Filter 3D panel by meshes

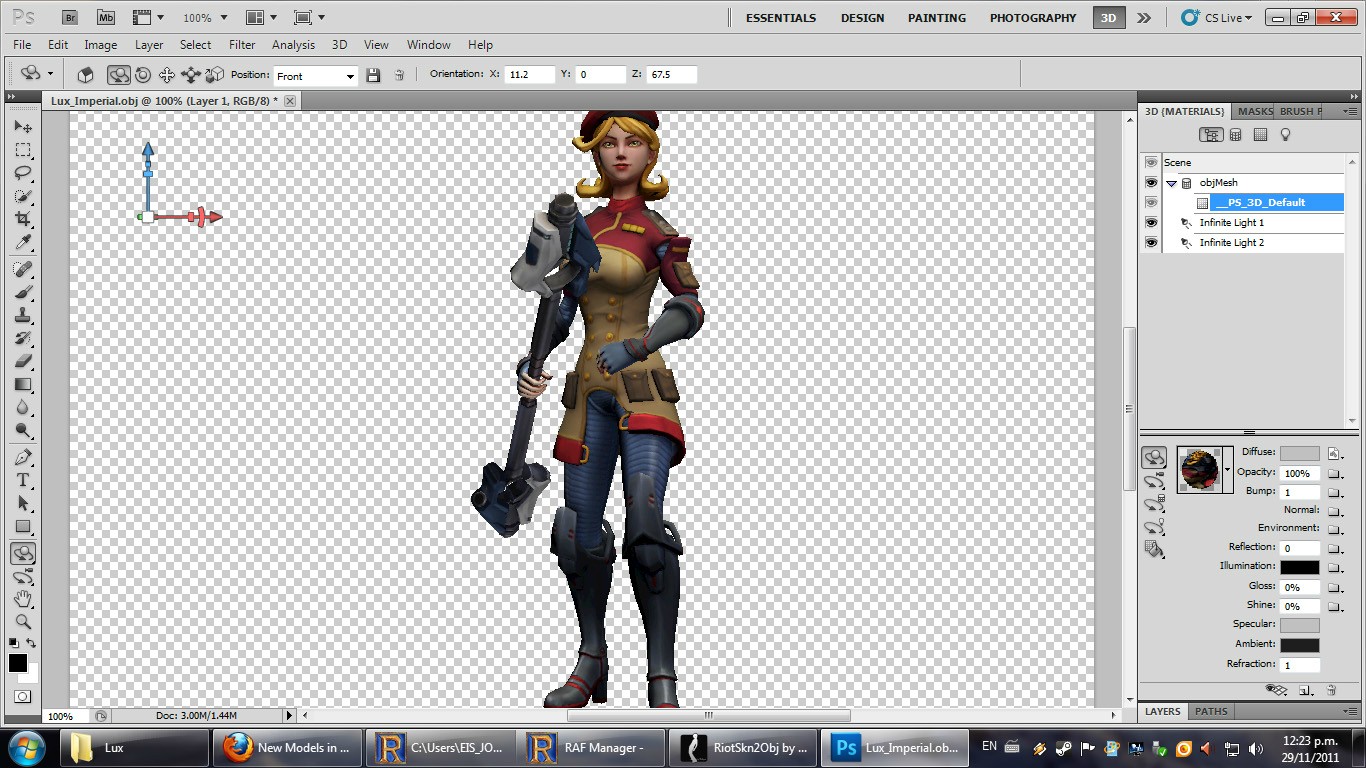pyautogui.click(x=1236, y=135)
